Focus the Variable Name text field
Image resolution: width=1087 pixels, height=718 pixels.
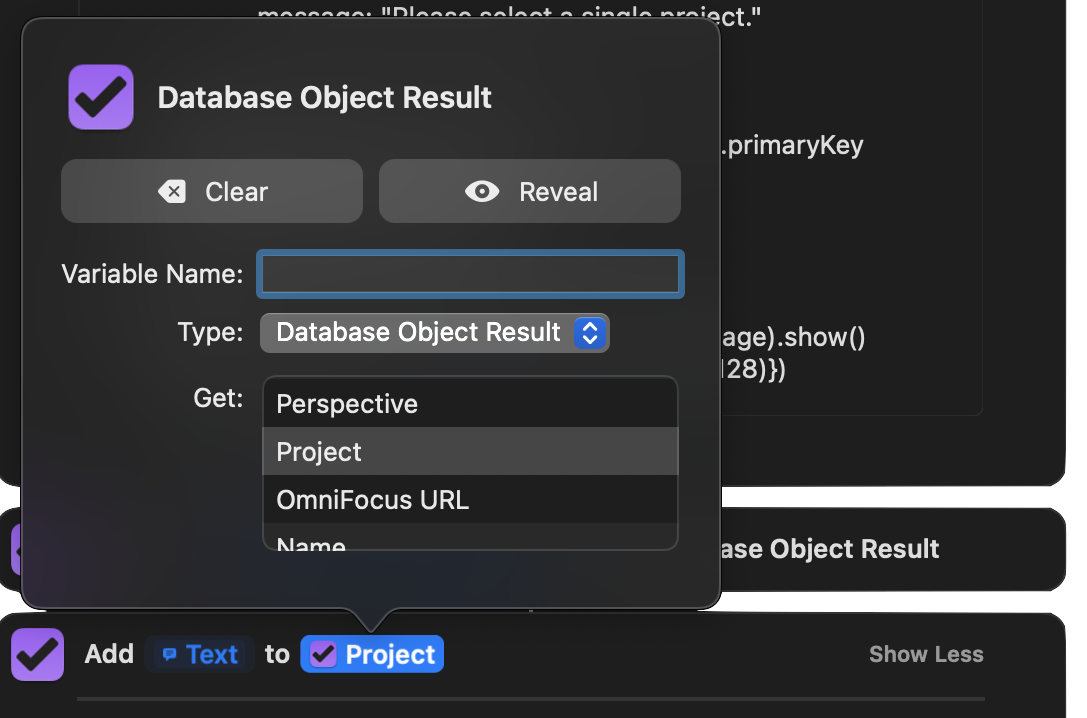(x=470, y=274)
